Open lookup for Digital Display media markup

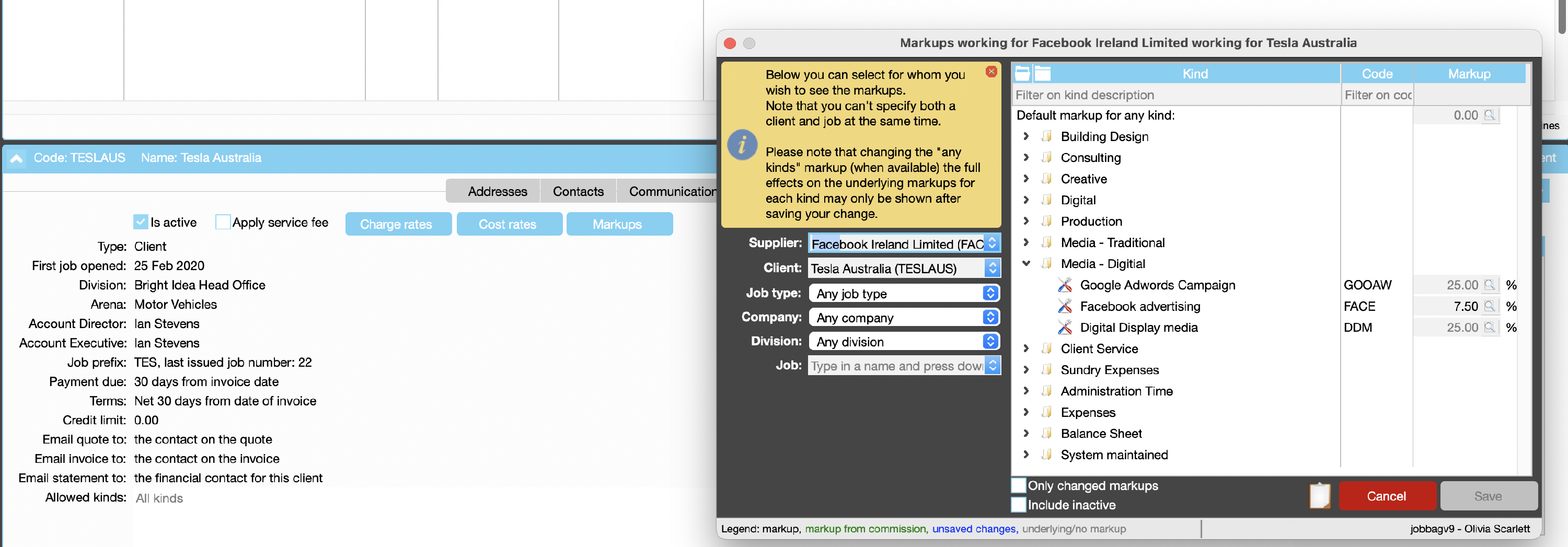1490,328
